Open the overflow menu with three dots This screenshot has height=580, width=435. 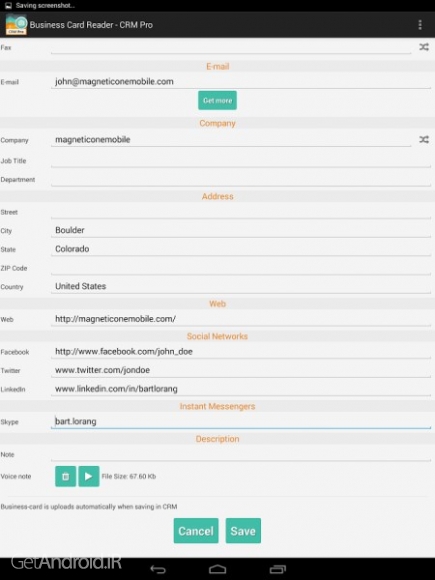(x=420, y=25)
